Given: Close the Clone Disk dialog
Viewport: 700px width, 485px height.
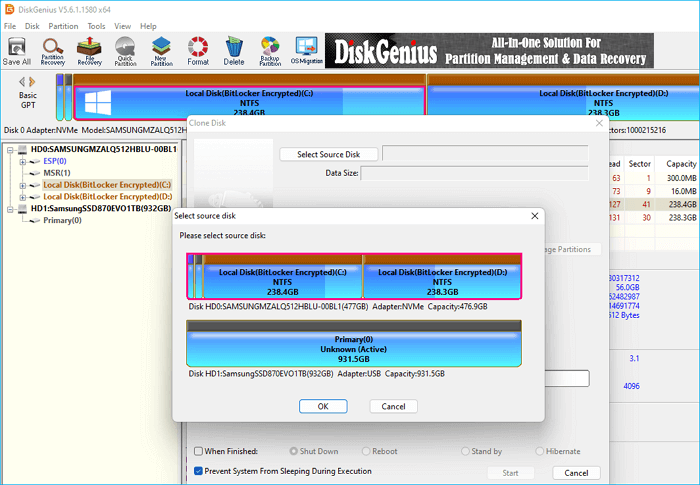Looking at the screenshot, I should 599,123.
